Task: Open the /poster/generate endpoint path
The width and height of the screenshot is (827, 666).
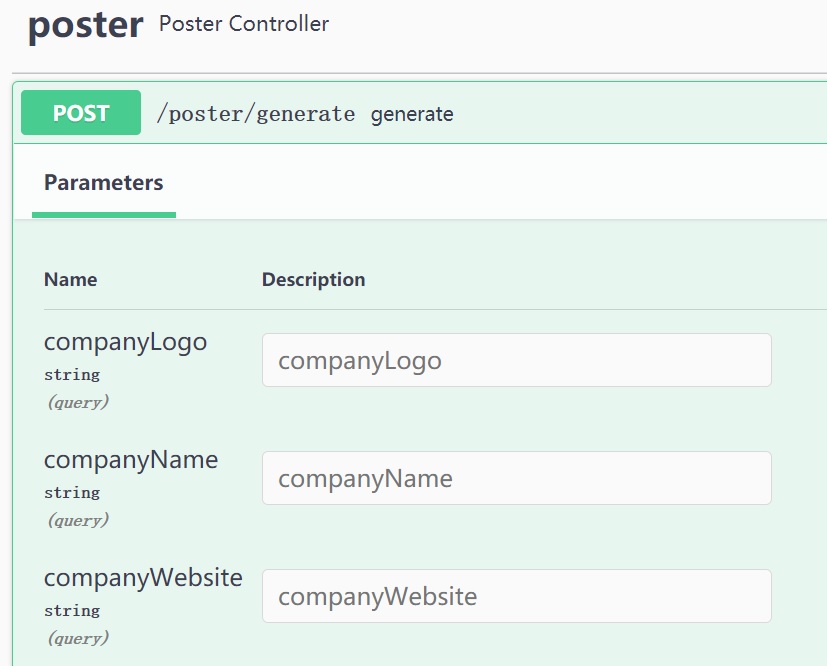Action: 256,114
